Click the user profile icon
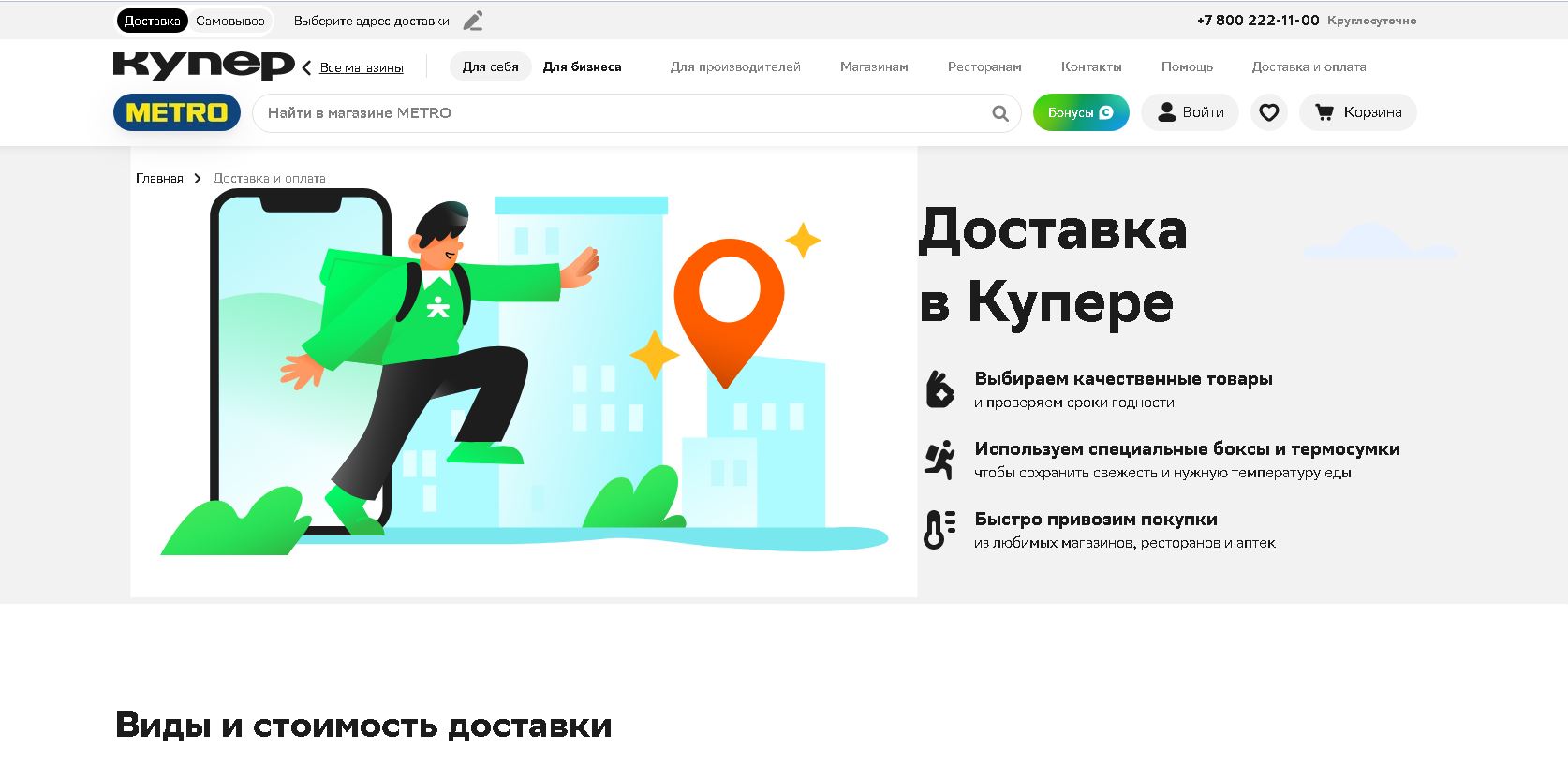The width and height of the screenshot is (1568, 777). [x=1166, y=112]
